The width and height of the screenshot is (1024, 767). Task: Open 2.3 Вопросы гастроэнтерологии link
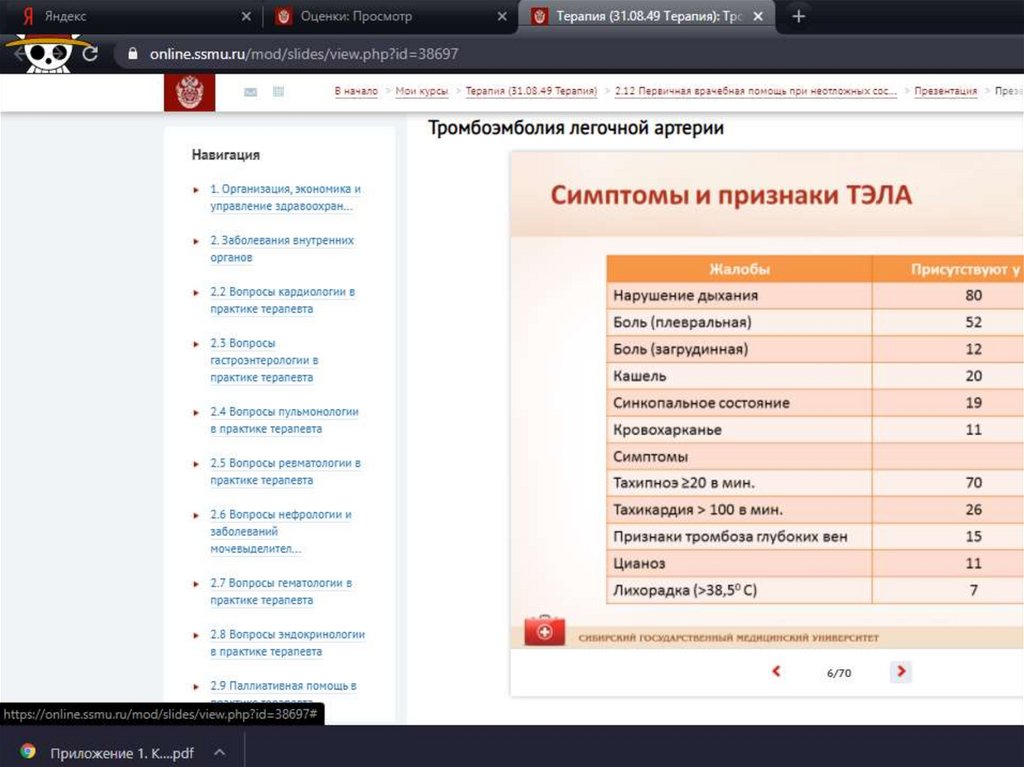point(264,360)
